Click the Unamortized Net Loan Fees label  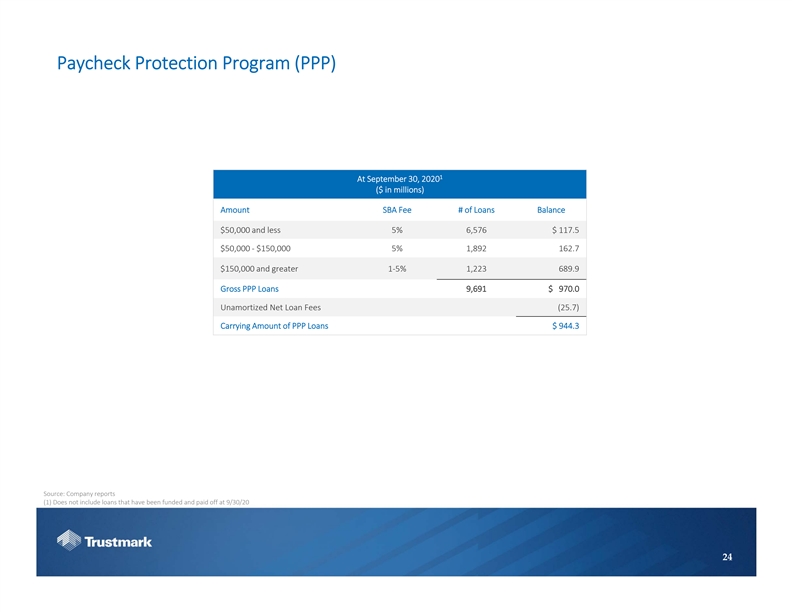(270, 307)
